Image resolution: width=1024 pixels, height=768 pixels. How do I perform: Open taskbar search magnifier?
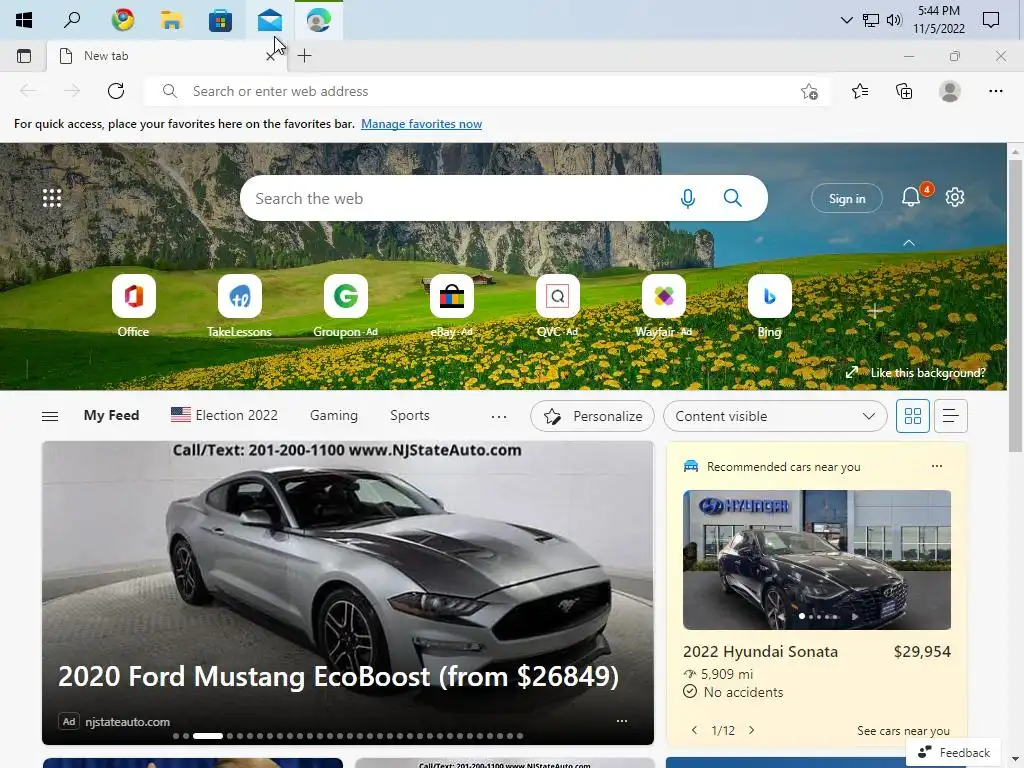[72, 20]
